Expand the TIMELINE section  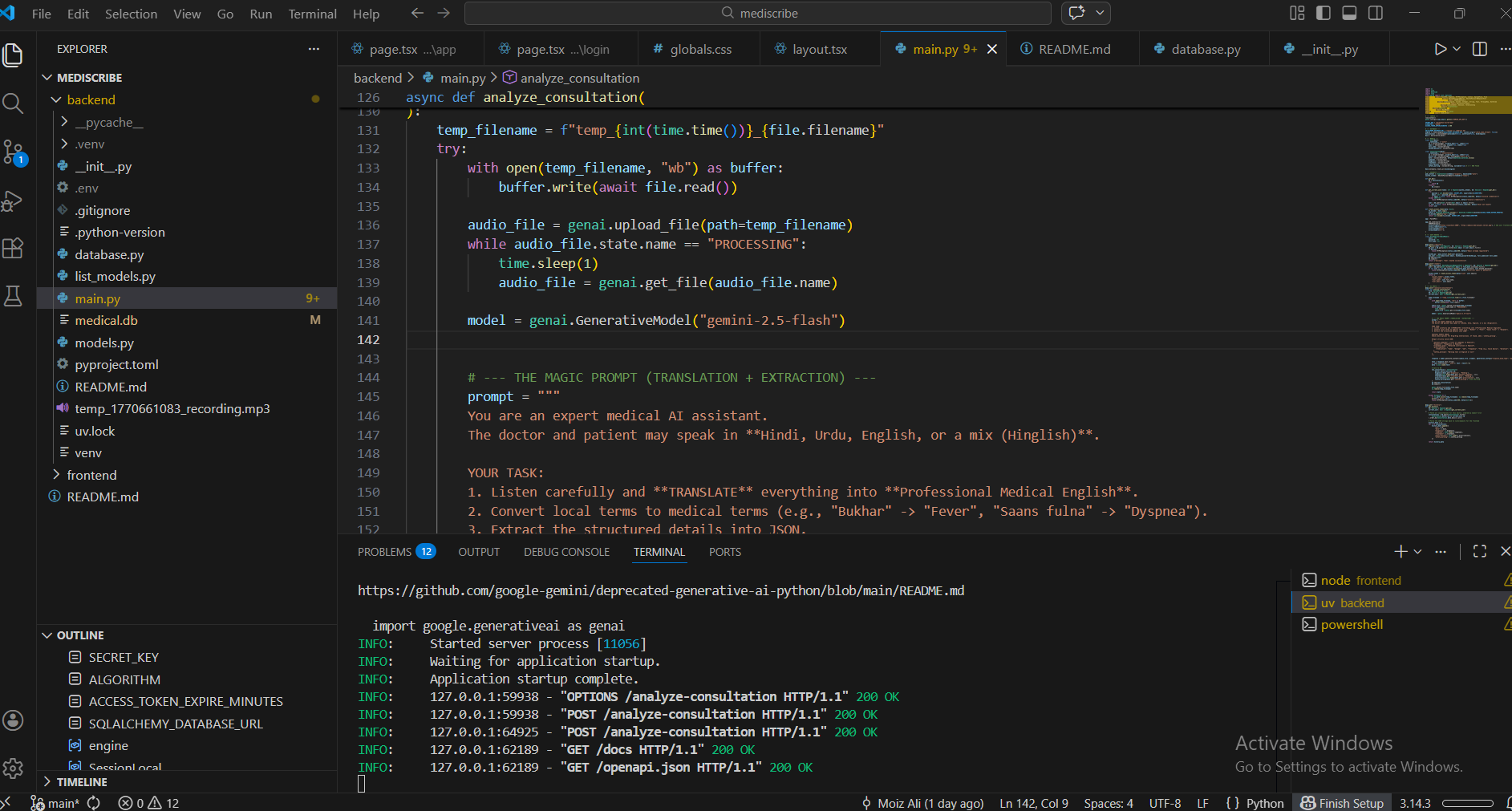click(82, 782)
